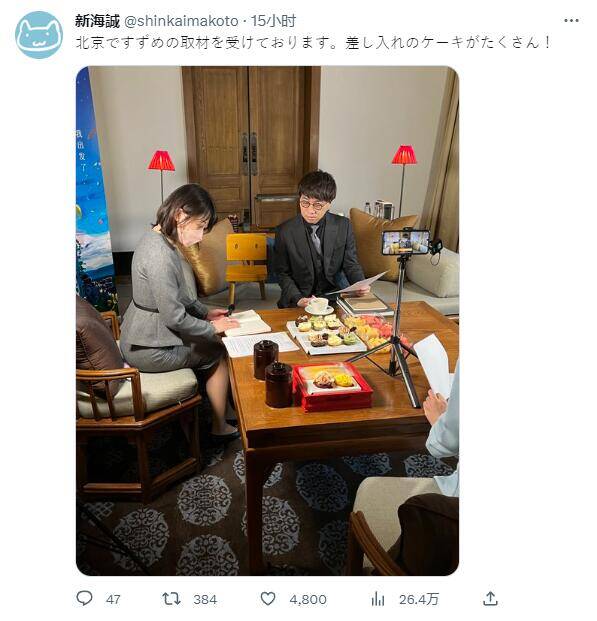Viewport: 597px width, 621px height.
Task: Click the red pastry box in photo
Action: tap(332, 387)
